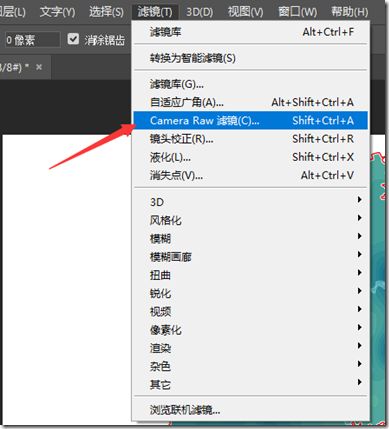Expand the 渲染 submenu
389x429 pixels.
251,348
